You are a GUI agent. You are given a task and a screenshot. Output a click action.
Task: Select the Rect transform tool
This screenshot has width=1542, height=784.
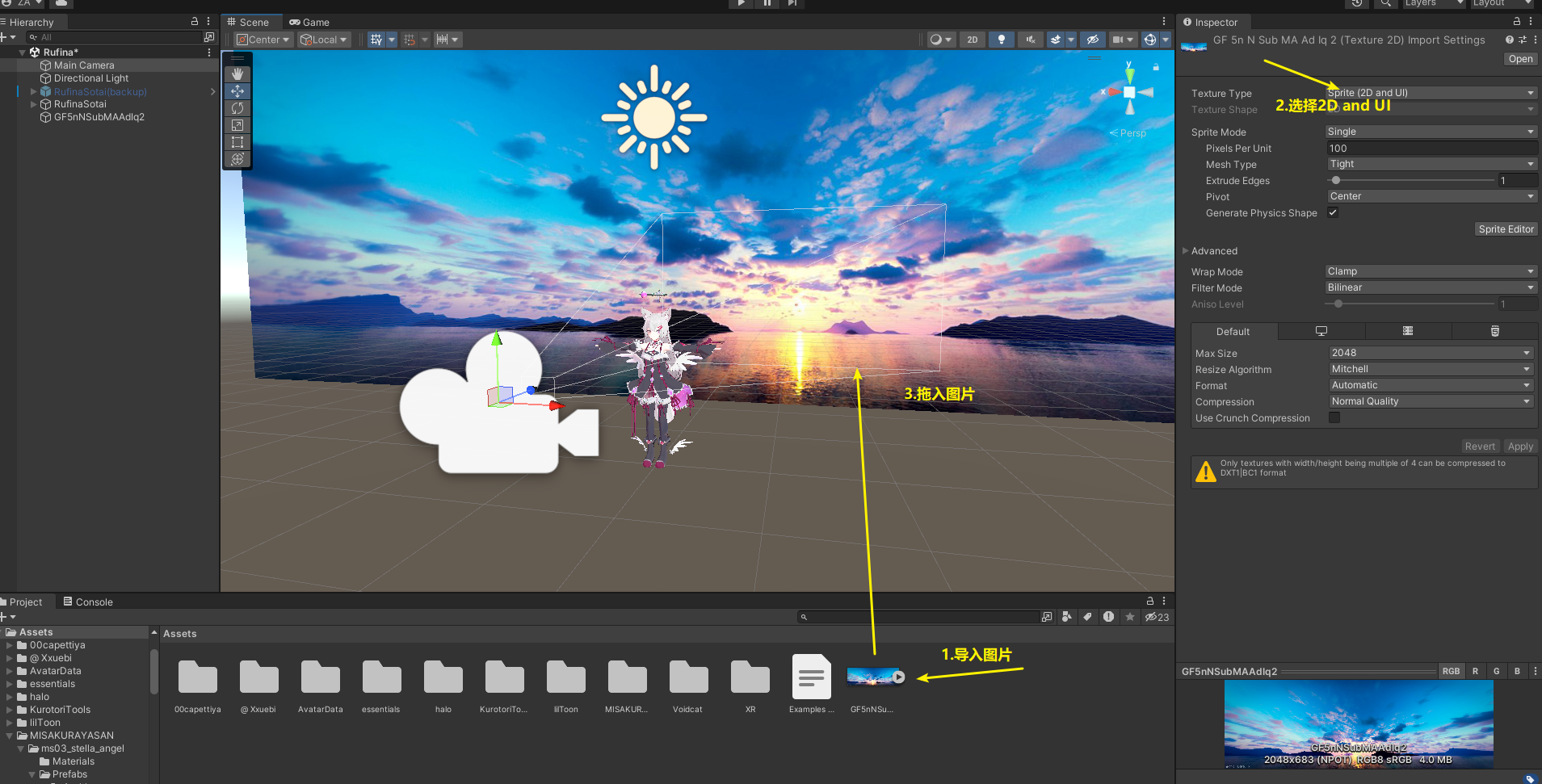(x=237, y=142)
